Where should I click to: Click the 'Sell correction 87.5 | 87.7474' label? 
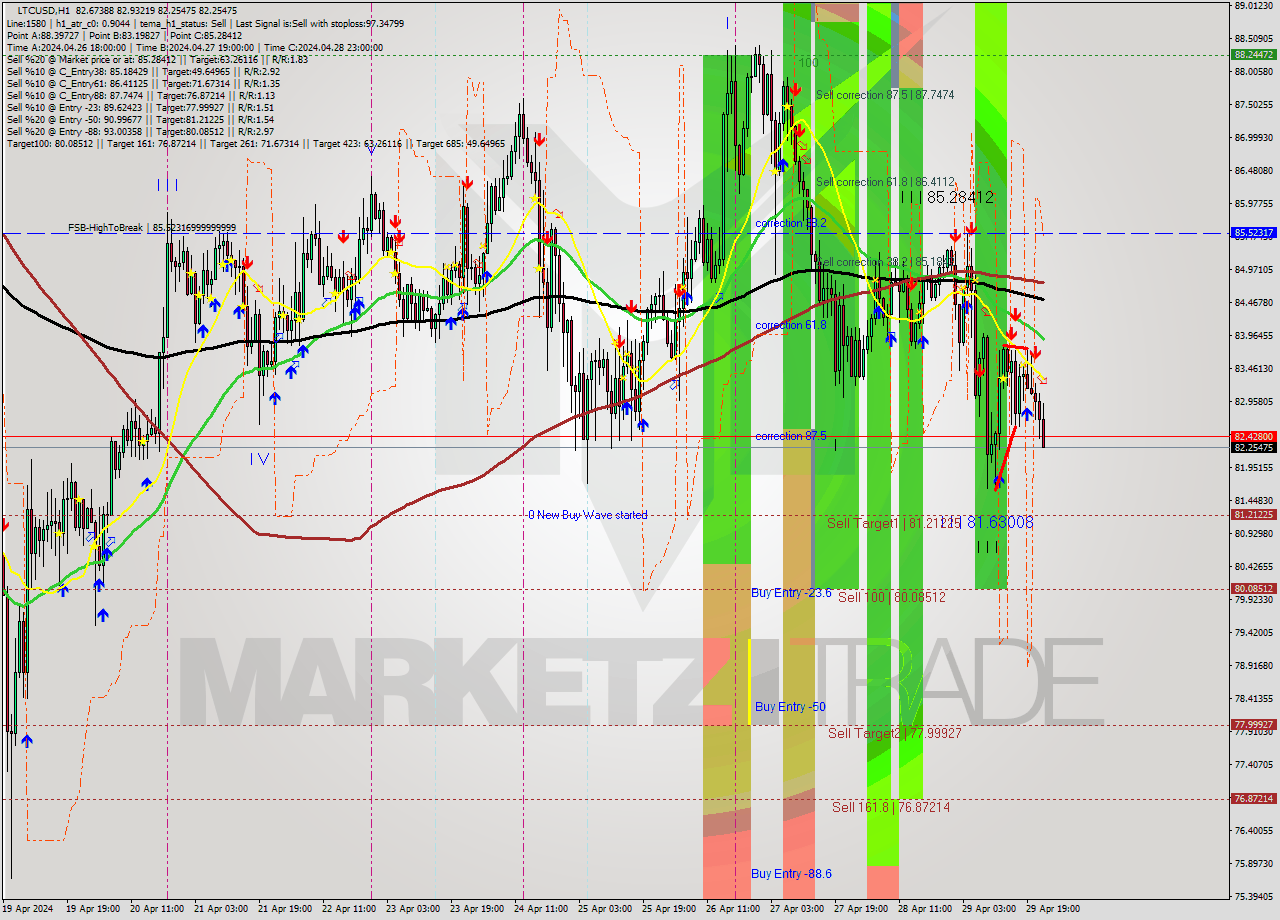884,95
